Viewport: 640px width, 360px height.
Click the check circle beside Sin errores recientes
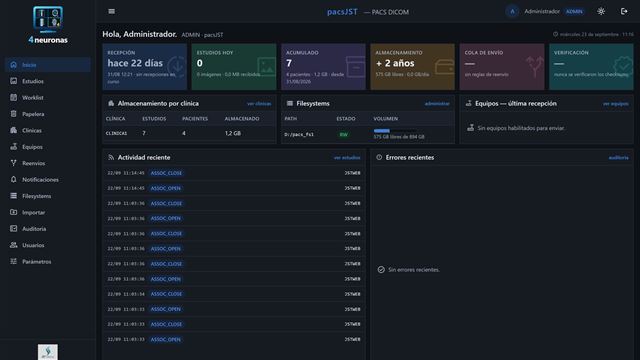(381, 270)
